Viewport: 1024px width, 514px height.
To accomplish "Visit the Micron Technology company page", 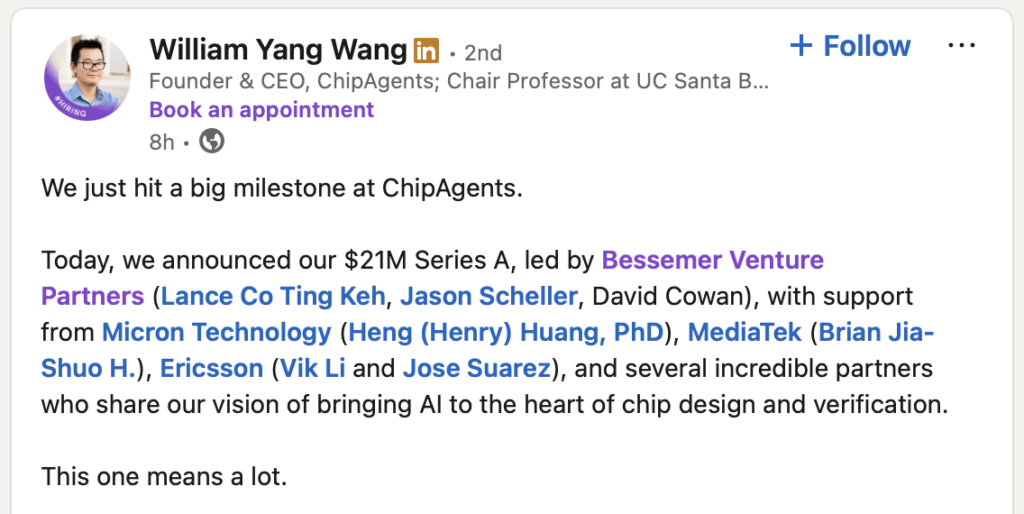I will [x=216, y=332].
